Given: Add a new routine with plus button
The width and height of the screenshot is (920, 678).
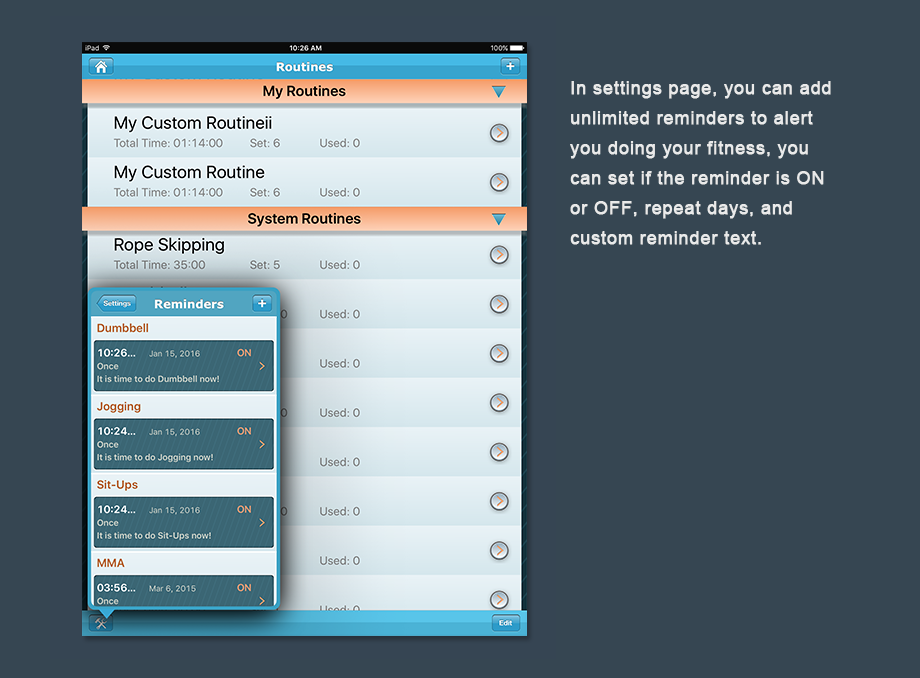Looking at the screenshot, I should [510, 67].
